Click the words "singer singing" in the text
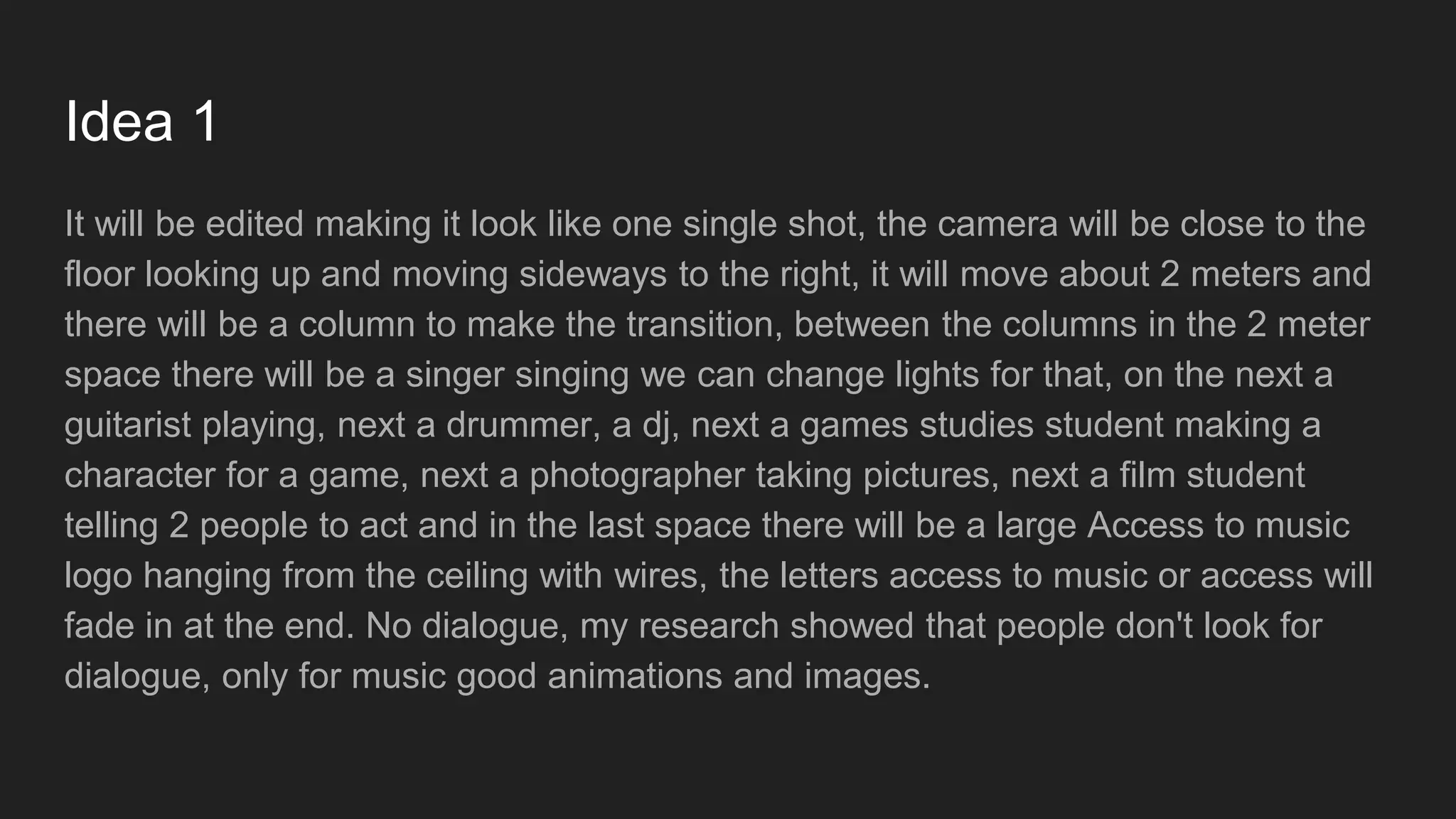The height and width of the screenshot is (819, 1456). pos(517,375)
